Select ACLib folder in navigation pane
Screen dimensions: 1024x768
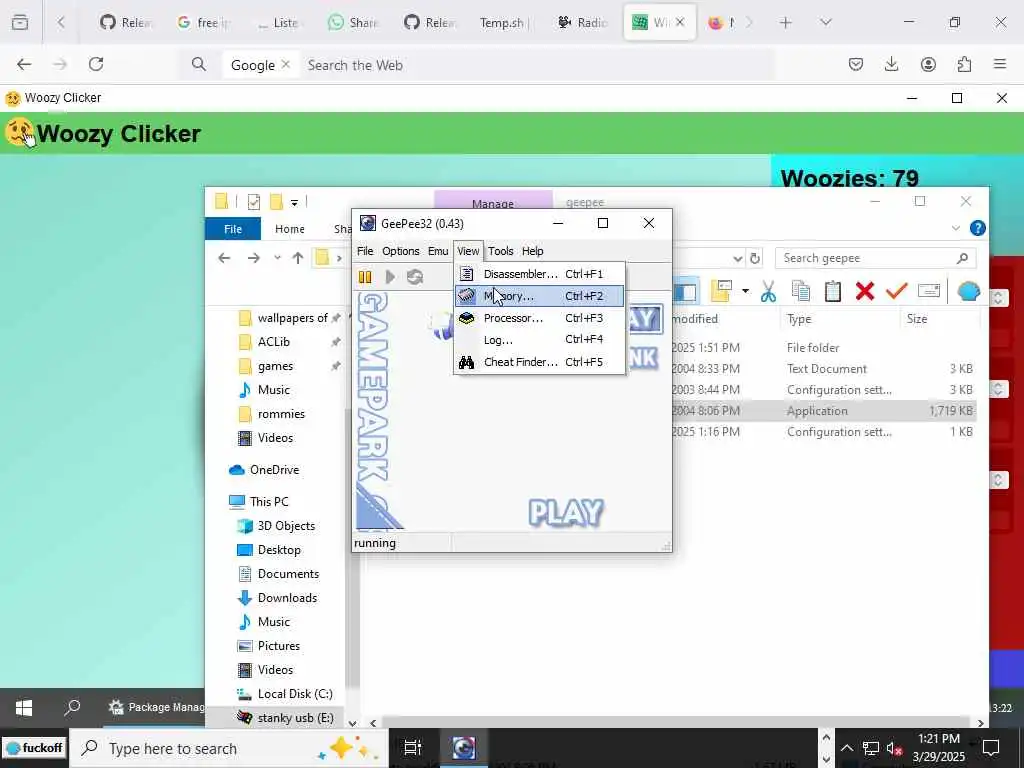tap(274, 342)
